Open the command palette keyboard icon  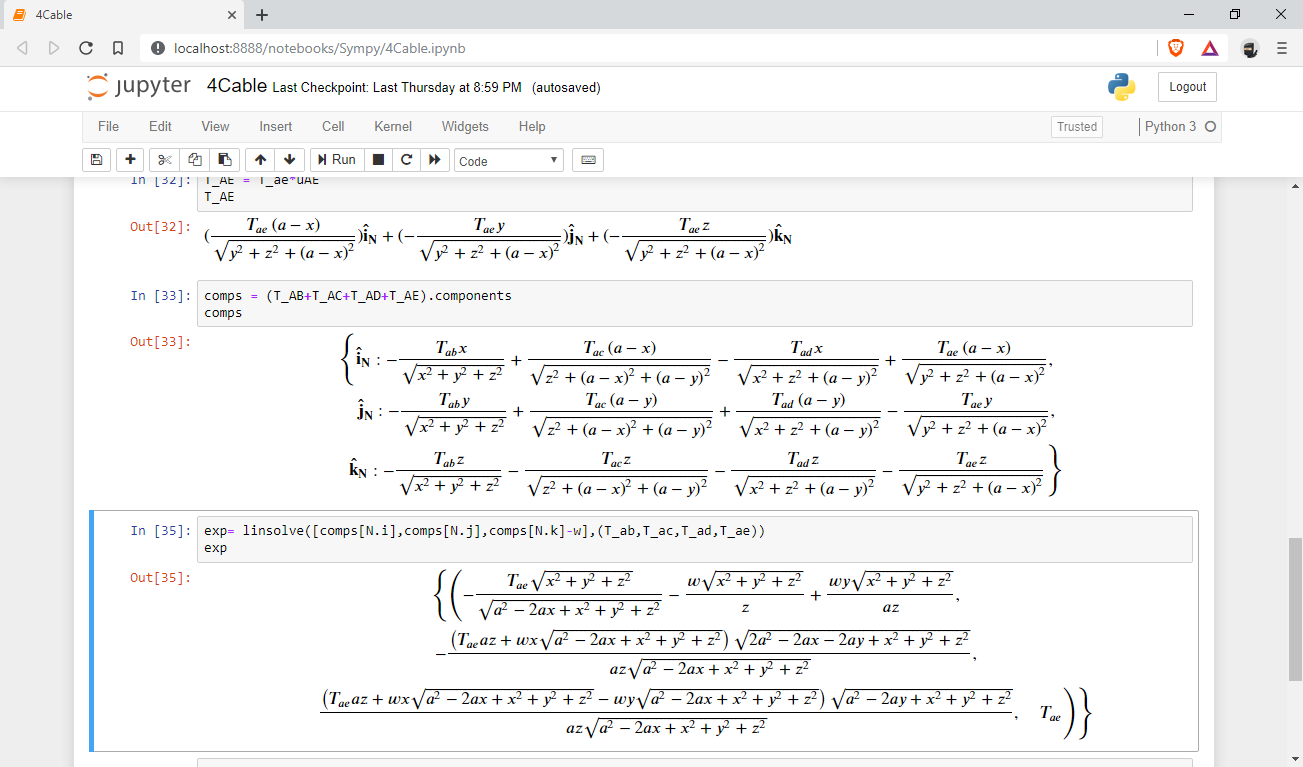point(588,160)
